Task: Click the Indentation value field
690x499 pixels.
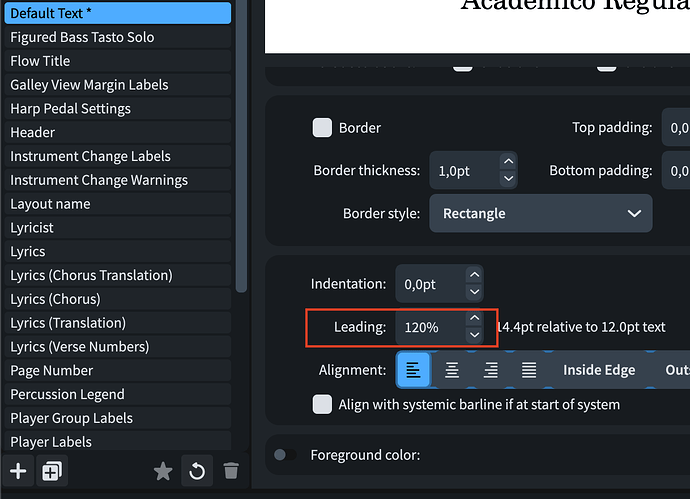Action: point(429,284)
